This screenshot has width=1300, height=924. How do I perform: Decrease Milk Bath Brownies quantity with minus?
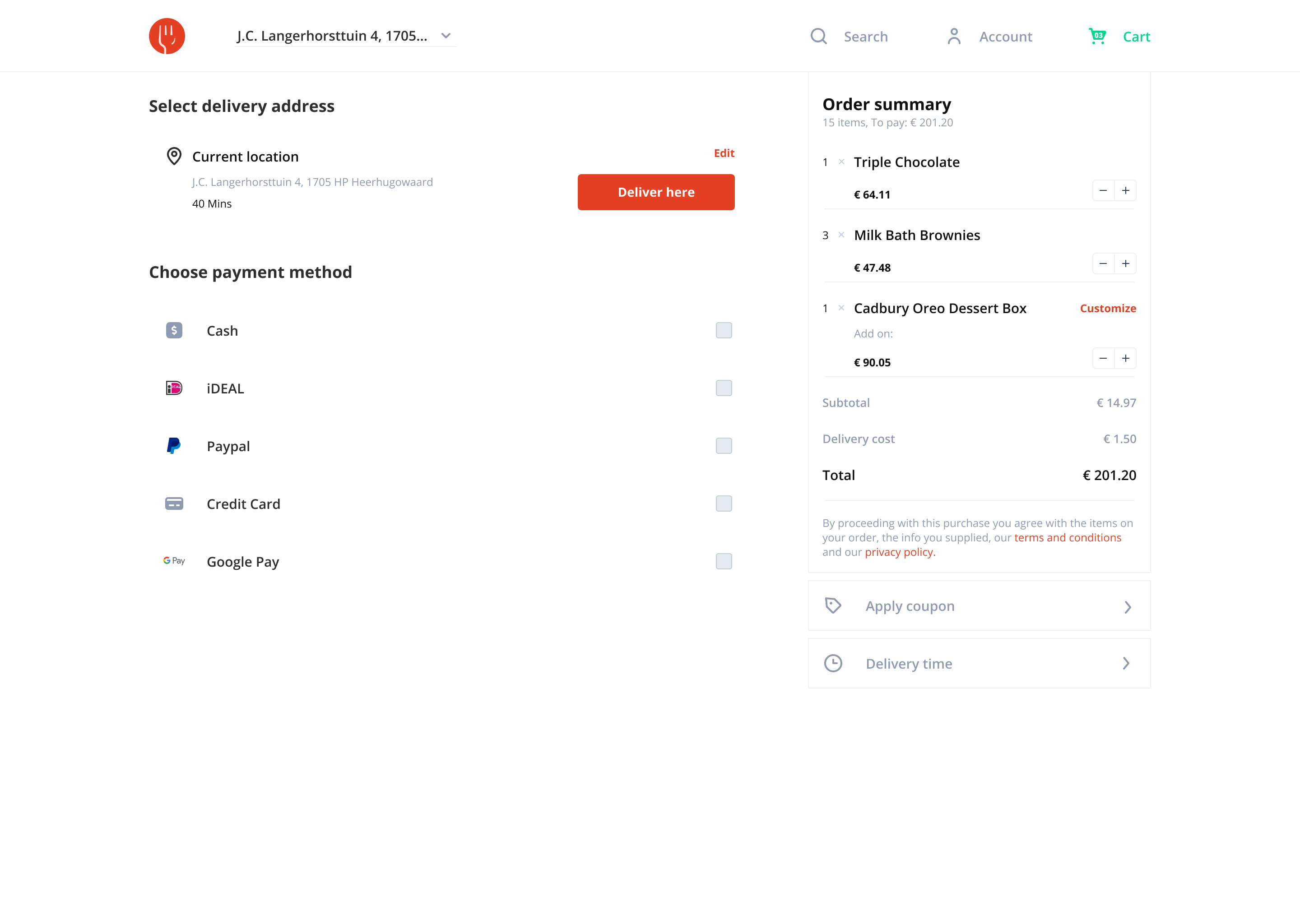click(x=1103, y=263)
